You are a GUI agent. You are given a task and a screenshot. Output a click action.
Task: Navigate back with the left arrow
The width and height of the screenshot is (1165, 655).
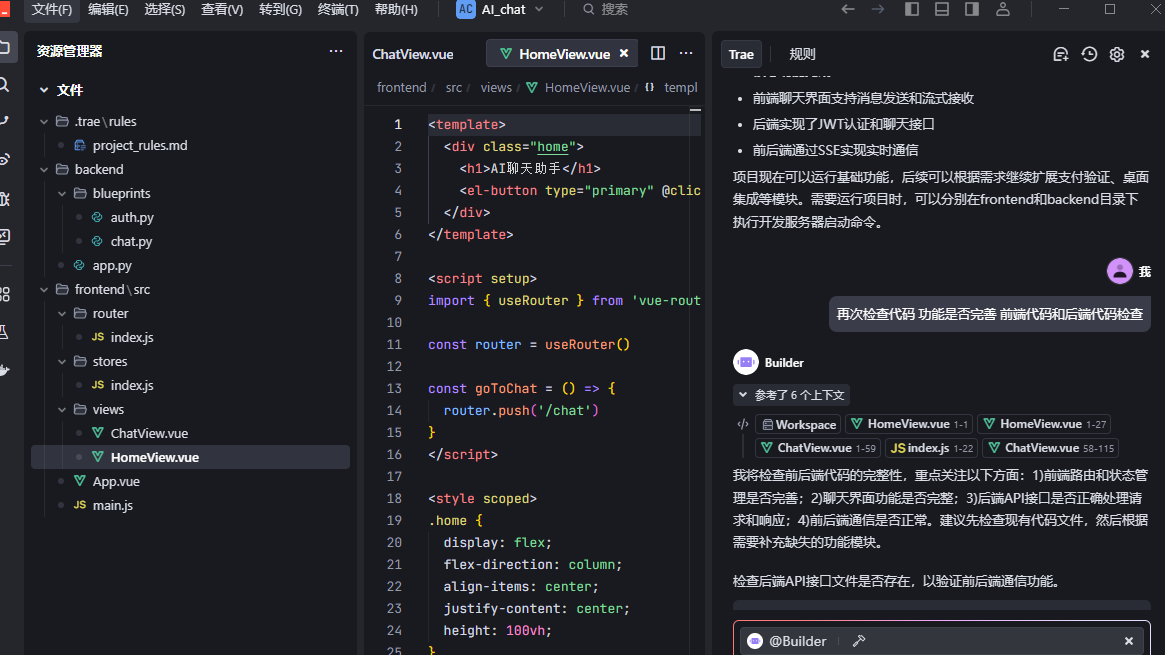[x=848, y=10]
